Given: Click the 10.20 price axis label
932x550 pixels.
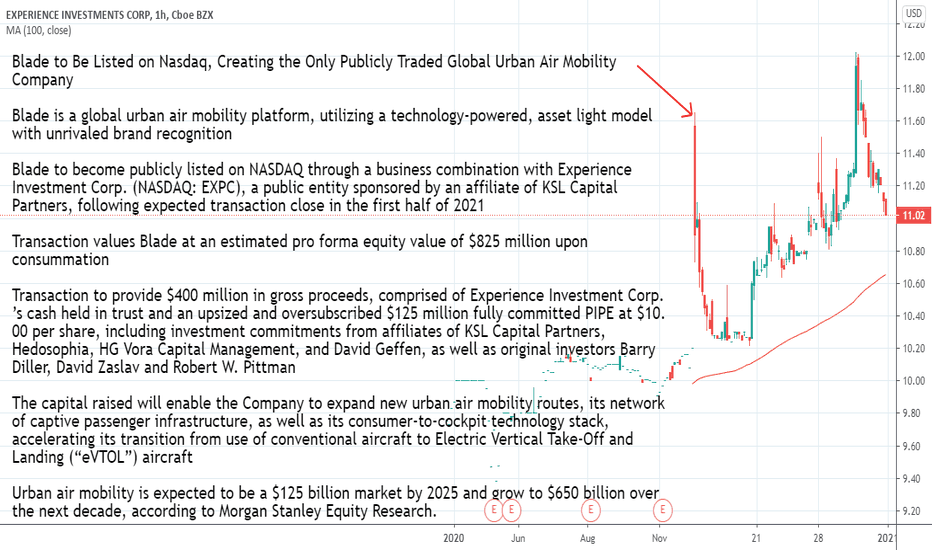Looking at the screenshot, I should 914,348.
